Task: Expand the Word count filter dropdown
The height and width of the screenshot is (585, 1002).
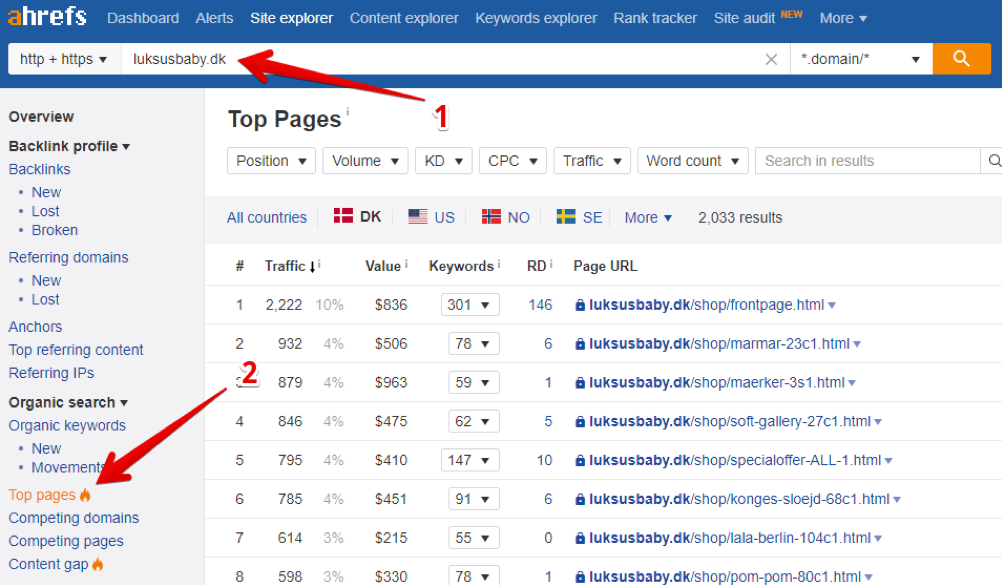Action: [693, 161]
